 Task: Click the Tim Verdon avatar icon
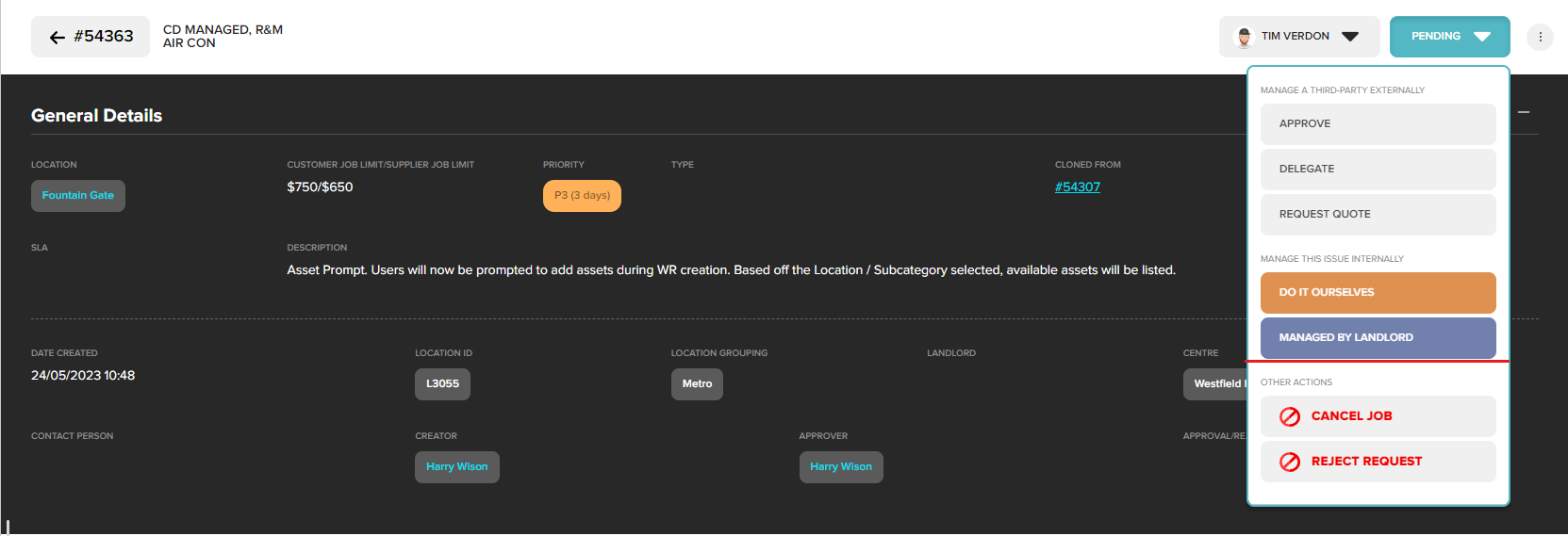click(x=1244, y=37)
